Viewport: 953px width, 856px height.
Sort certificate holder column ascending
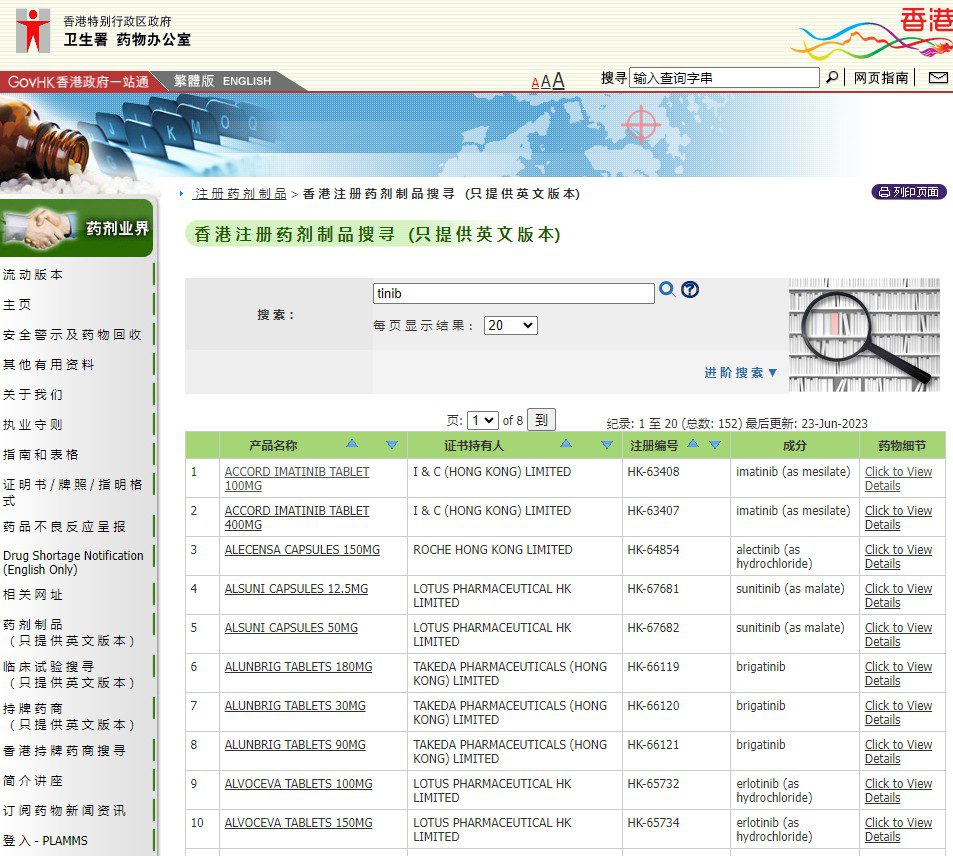click(x=566, y=444)
